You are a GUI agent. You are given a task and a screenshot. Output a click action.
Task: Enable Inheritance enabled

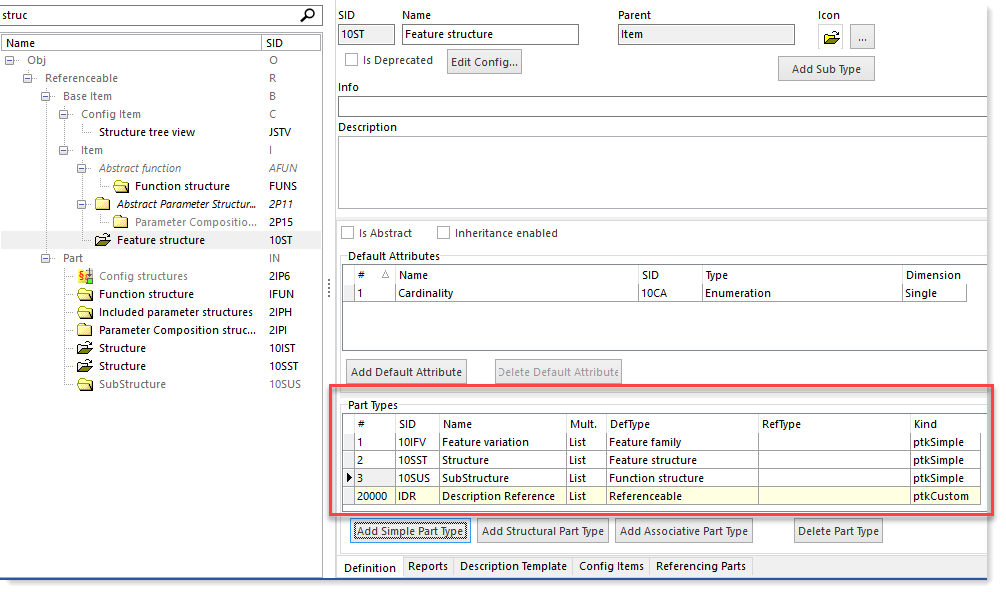point(443,233)
